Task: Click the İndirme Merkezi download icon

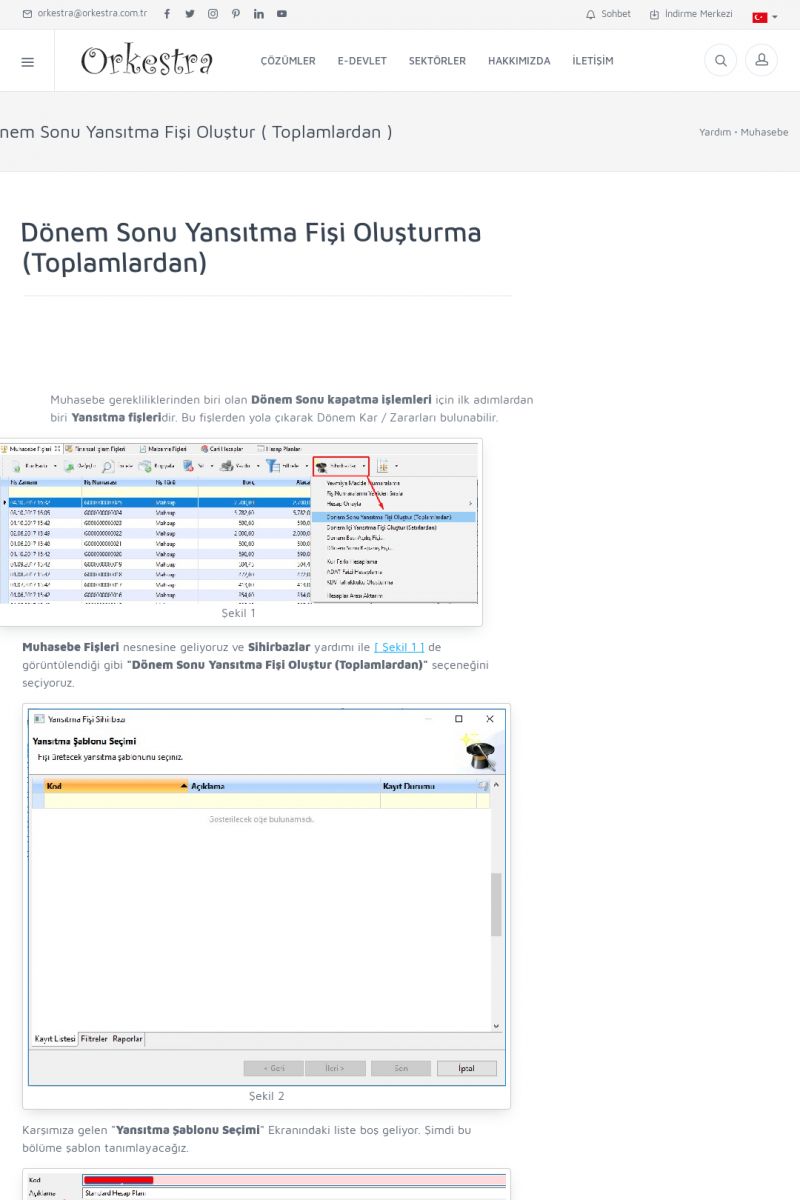Action: (x=654, y=14)
